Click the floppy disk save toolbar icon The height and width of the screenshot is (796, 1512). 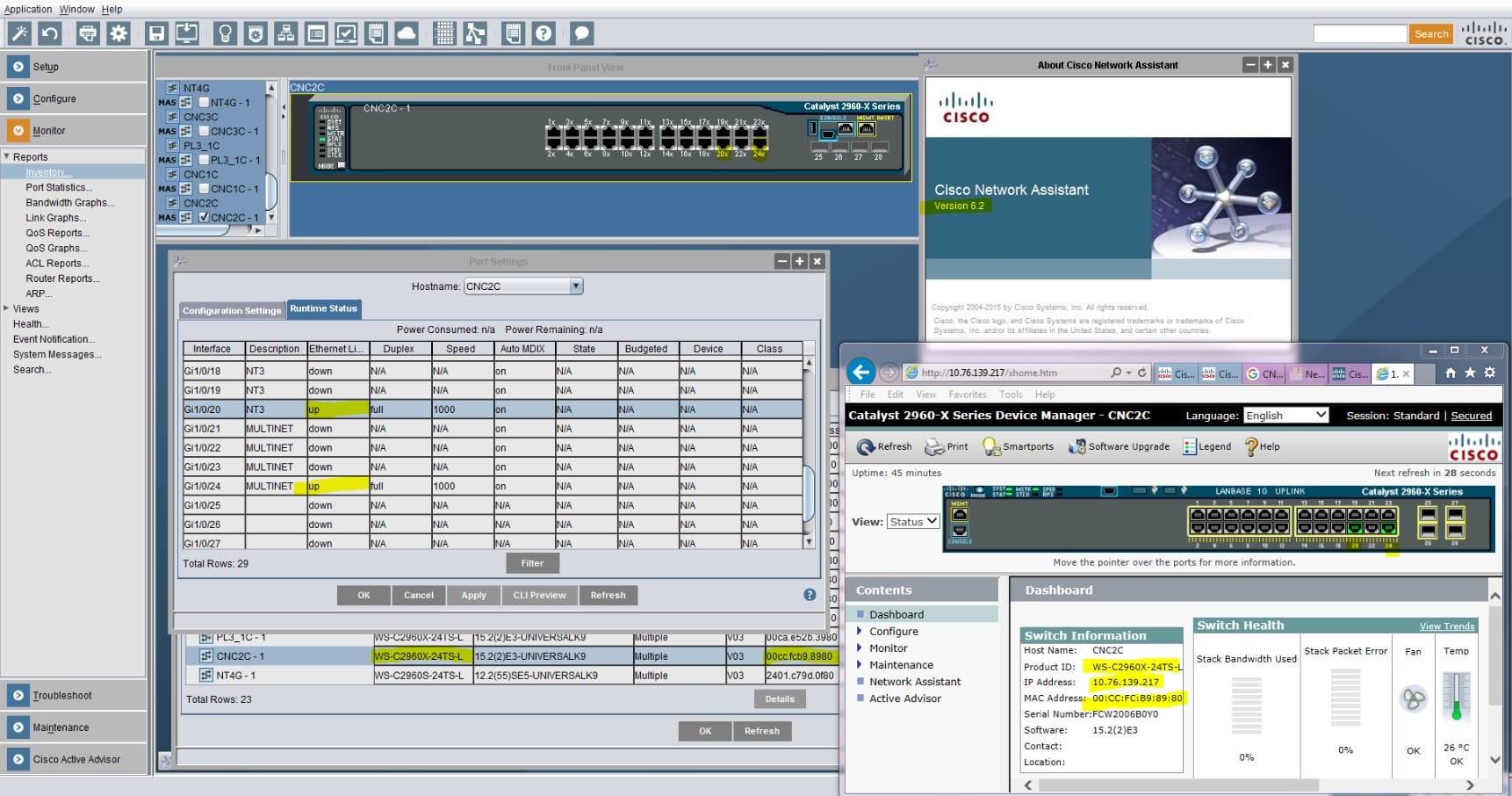pos(156,33)
